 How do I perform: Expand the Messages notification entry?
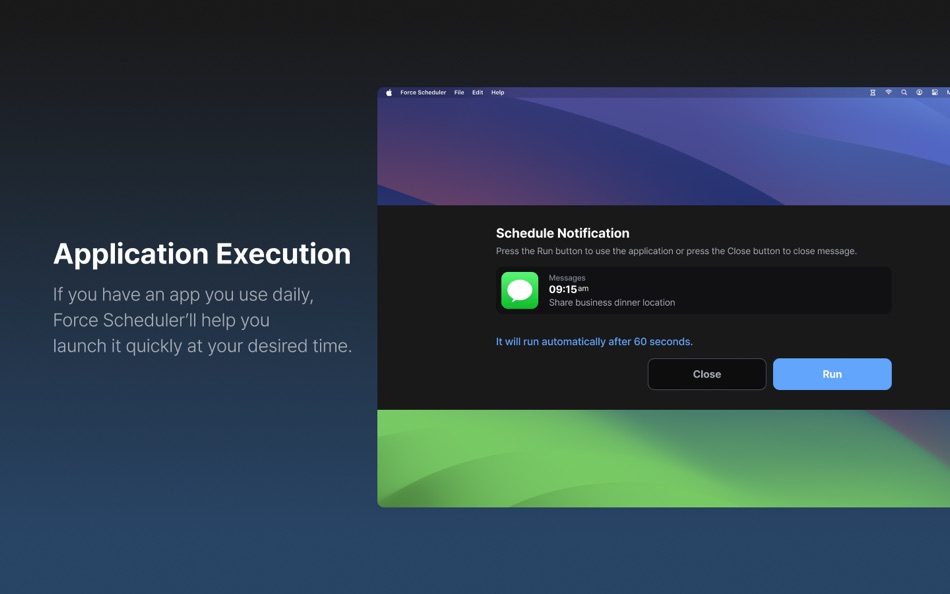(x=694, y=289)
